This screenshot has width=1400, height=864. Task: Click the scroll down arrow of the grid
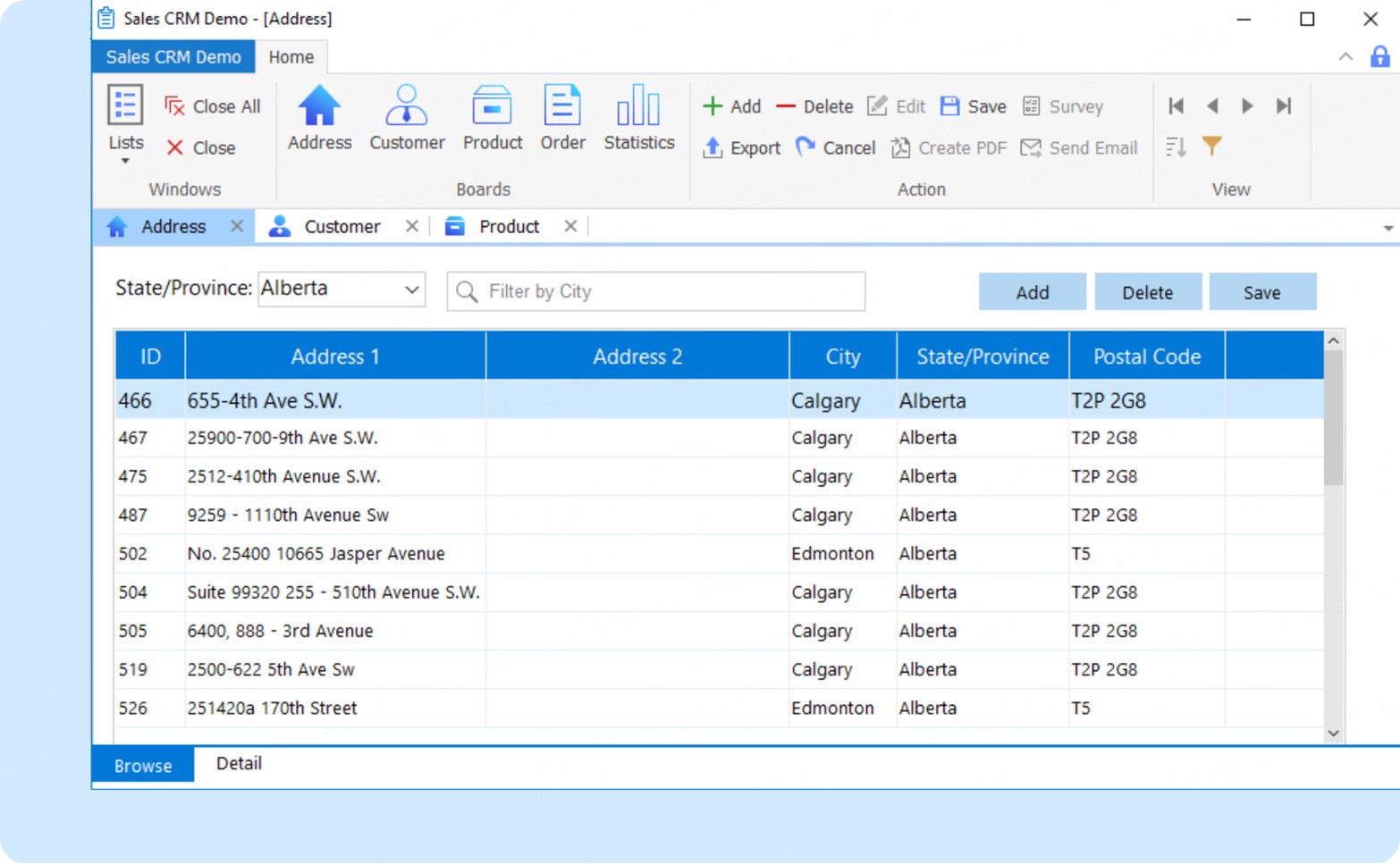(1333, 734)
